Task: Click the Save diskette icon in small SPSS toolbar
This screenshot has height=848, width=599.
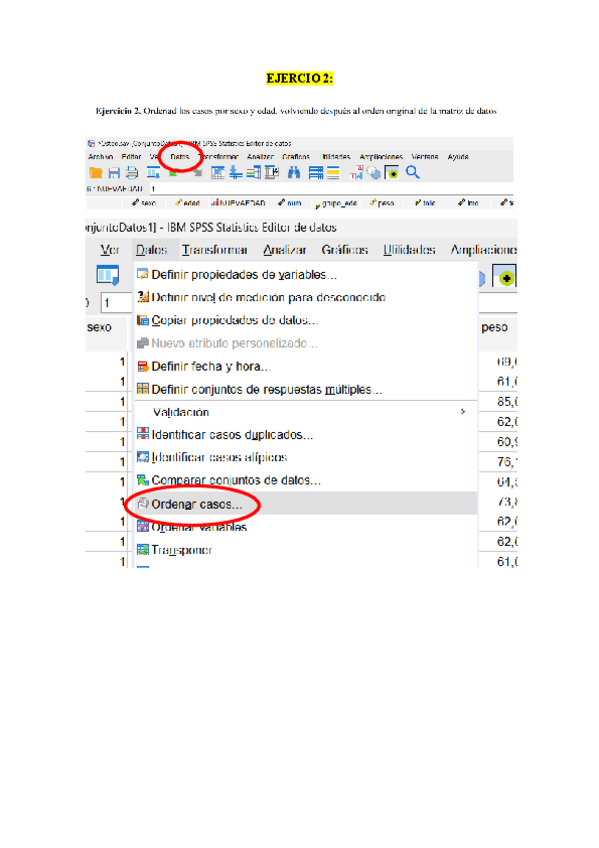Action: click(114, 173)
